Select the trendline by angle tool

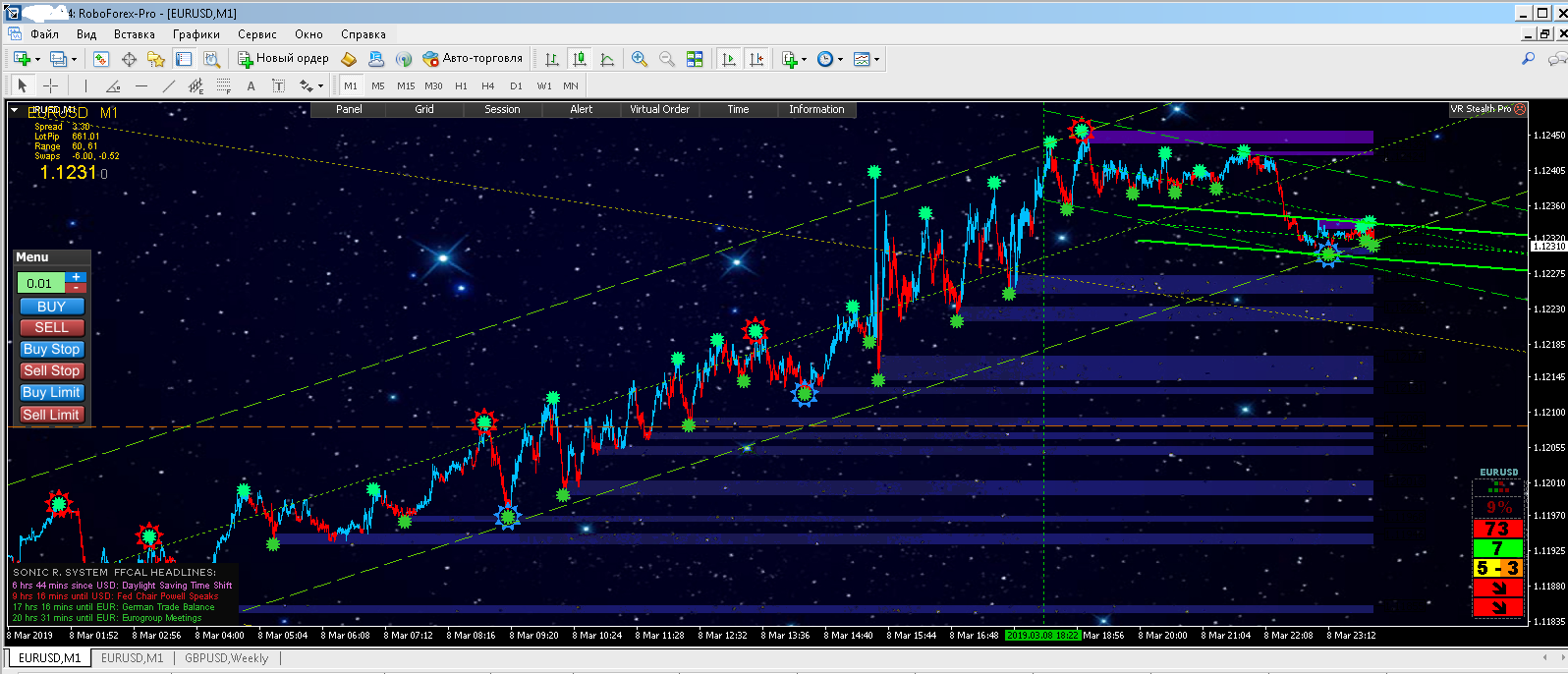(x=113, y=85)
